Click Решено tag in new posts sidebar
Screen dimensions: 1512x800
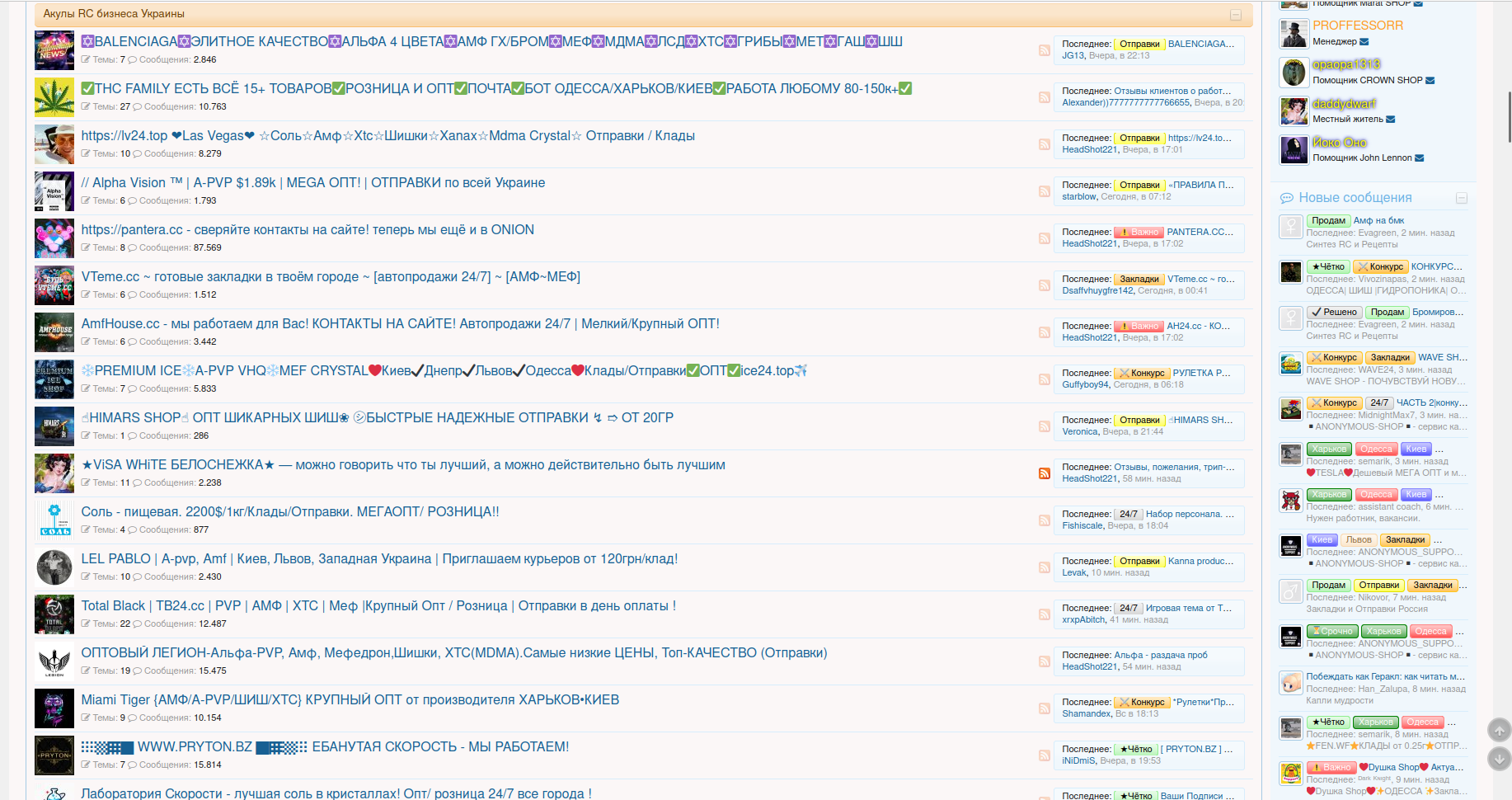click(1334, 313)
